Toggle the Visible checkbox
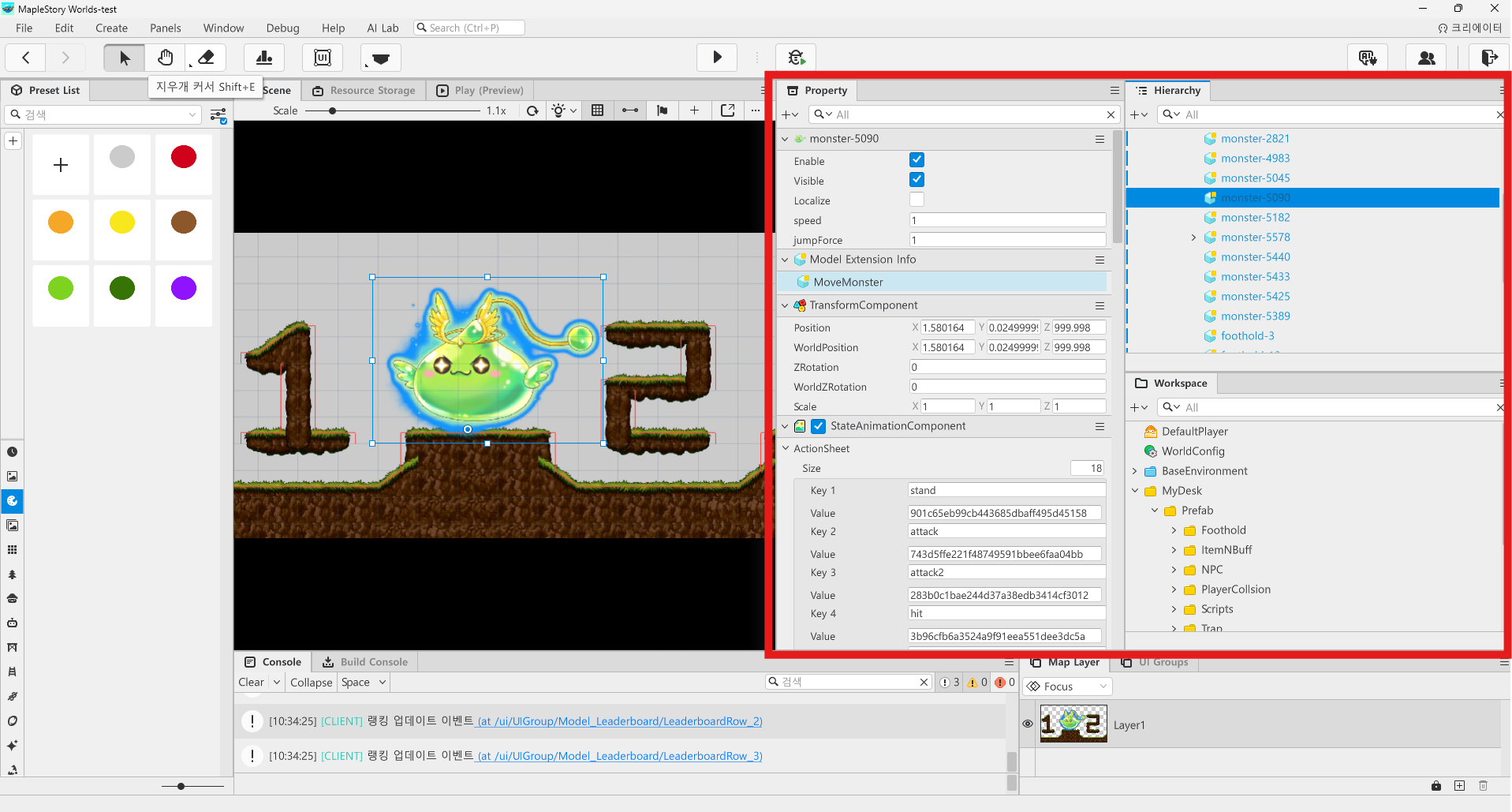Viewport: 1512px width, 812px height. (x=917, y=180)
